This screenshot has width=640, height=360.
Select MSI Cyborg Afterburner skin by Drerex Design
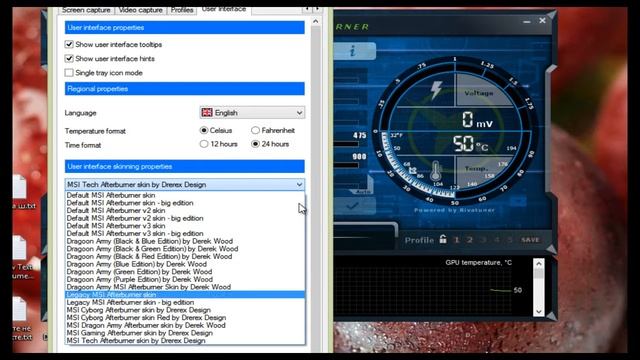point(185,310)
